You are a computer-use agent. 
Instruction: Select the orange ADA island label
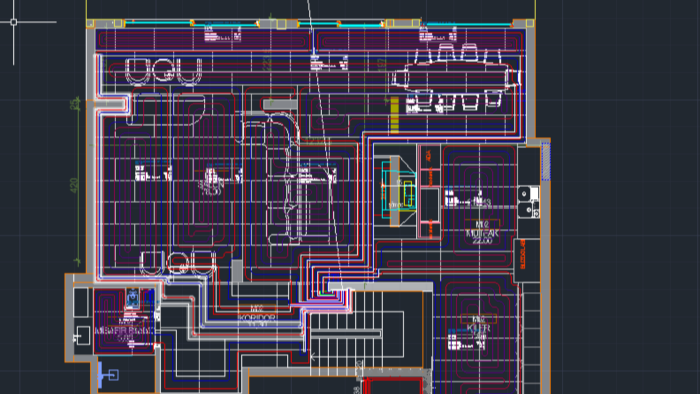[x=428, y=155]
